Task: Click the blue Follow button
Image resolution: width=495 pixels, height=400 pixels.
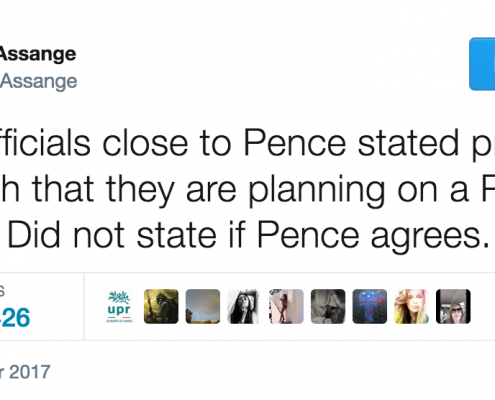Action: tap(482, 64)
